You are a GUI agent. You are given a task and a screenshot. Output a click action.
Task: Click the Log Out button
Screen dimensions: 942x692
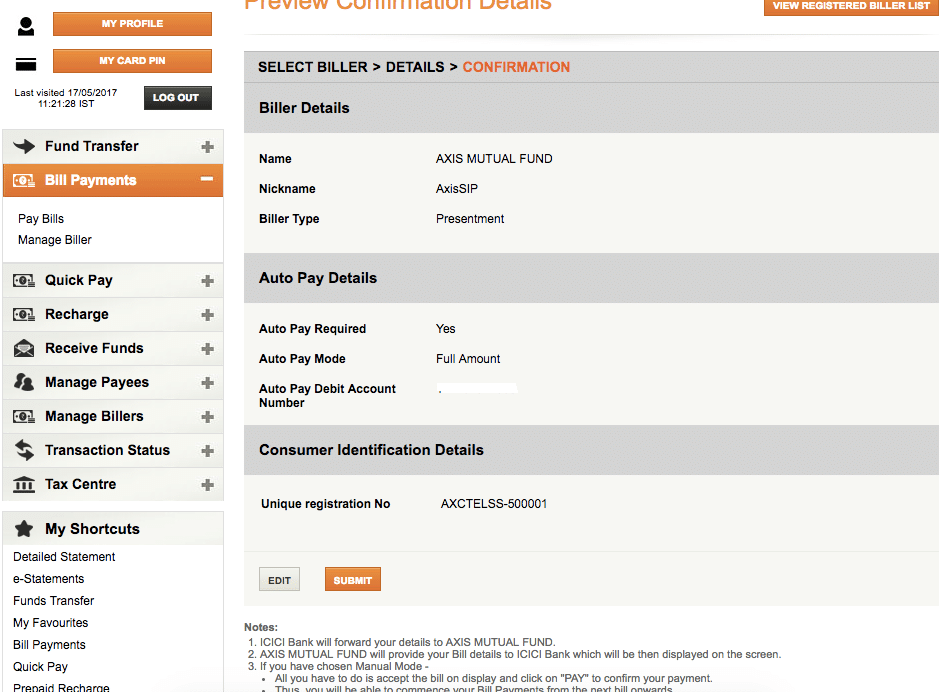(x=177, y=97)
